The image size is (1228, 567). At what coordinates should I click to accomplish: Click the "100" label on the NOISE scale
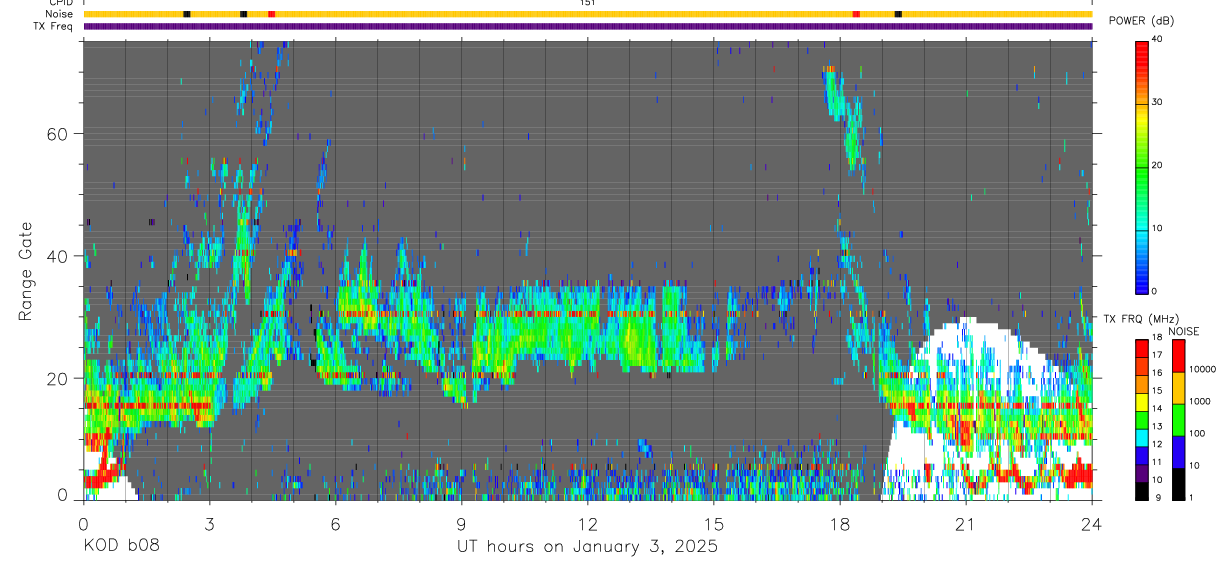click(x=1197, y=433)
